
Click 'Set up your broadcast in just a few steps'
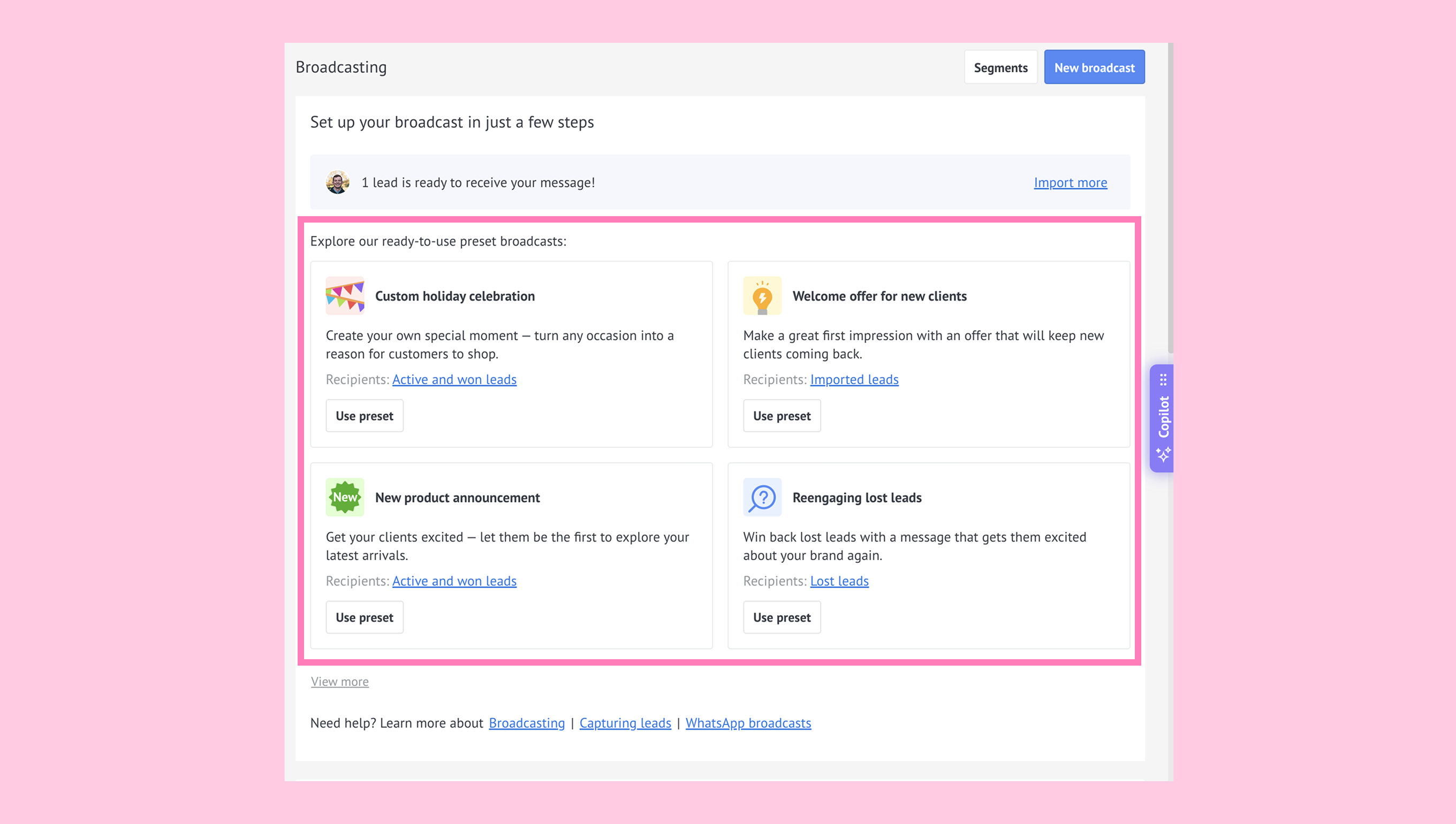click(x=452, y=121)
